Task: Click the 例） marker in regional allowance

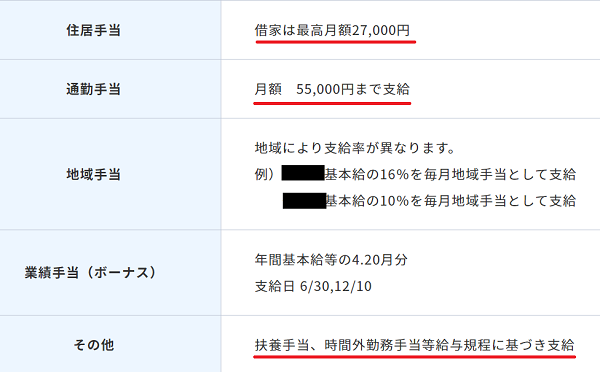Action: [265, 174]
